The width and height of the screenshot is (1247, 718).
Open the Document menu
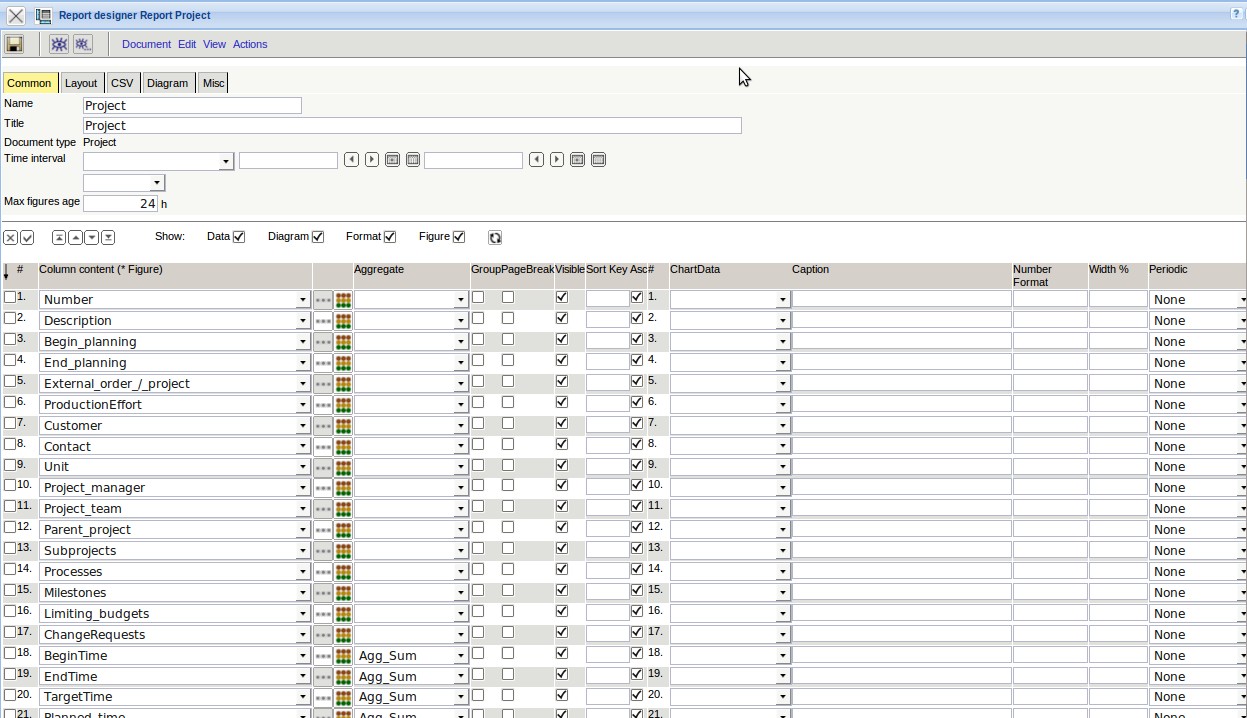coord(146,44)
